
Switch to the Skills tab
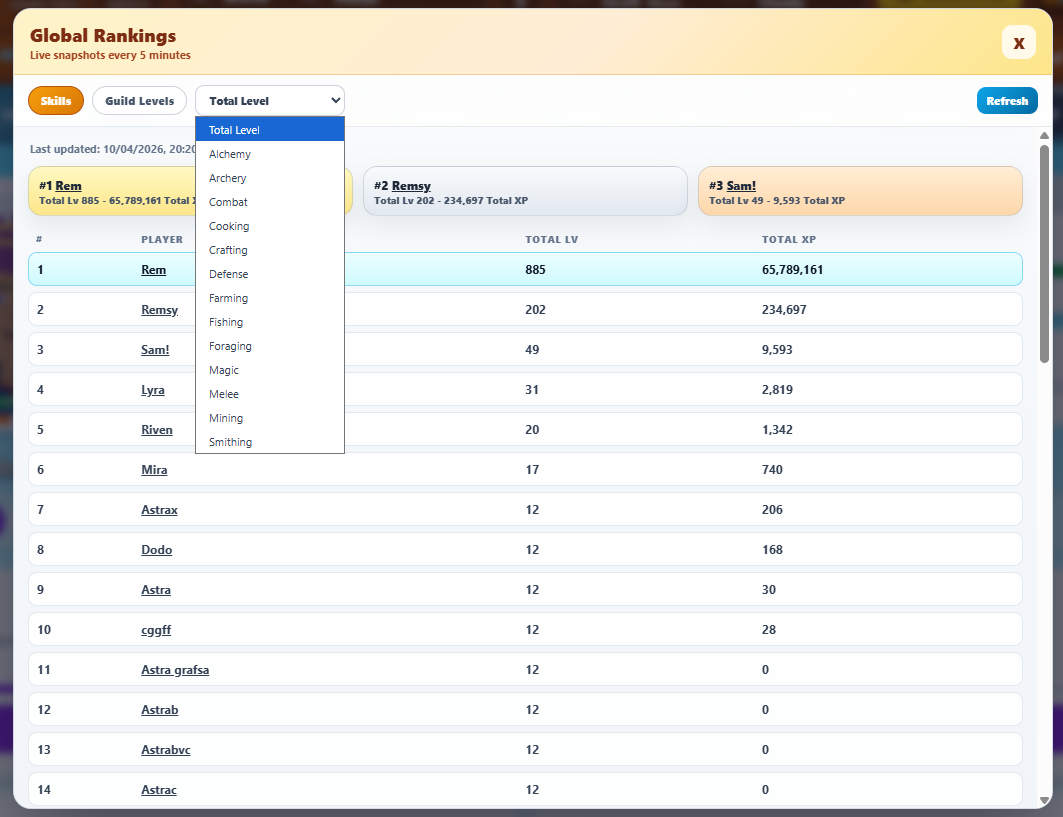pyautogui.click(x=56, y=101)
